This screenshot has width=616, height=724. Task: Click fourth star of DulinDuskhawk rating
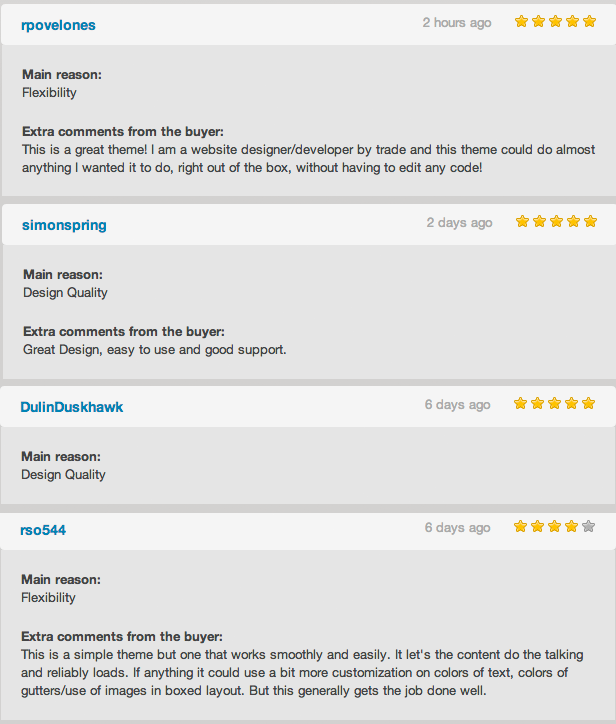coord(571,403)
